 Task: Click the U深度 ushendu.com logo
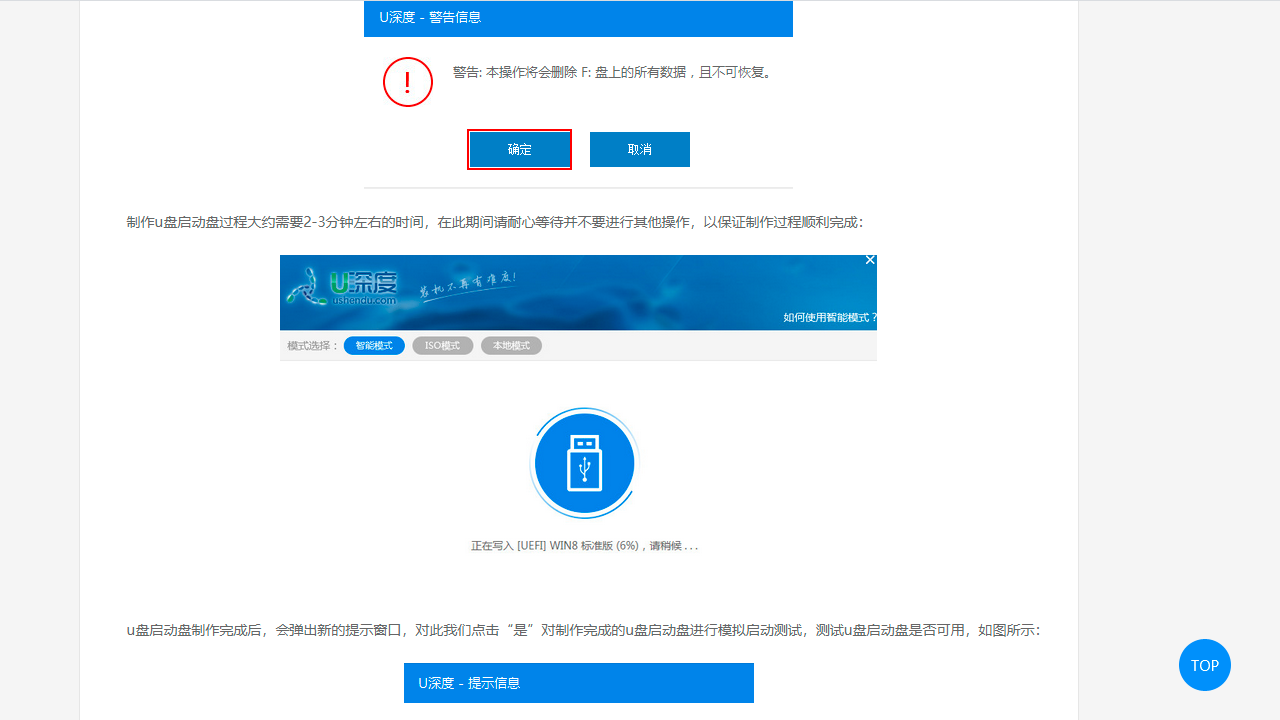click(x=344, y=285)
